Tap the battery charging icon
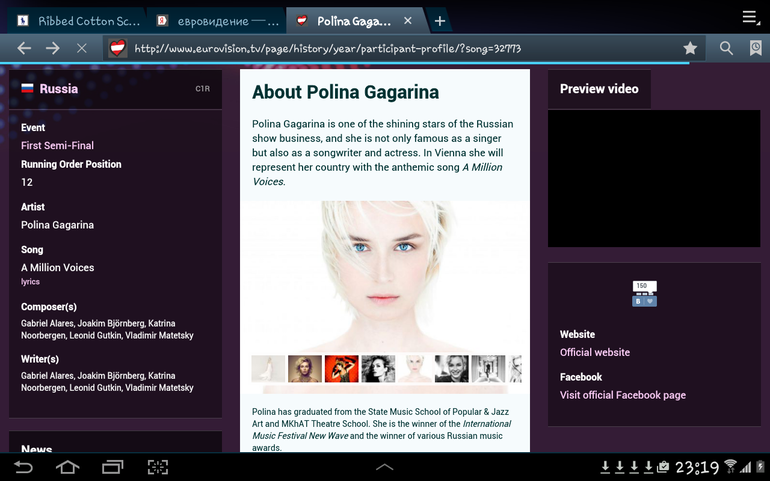 tap(760, 466)
